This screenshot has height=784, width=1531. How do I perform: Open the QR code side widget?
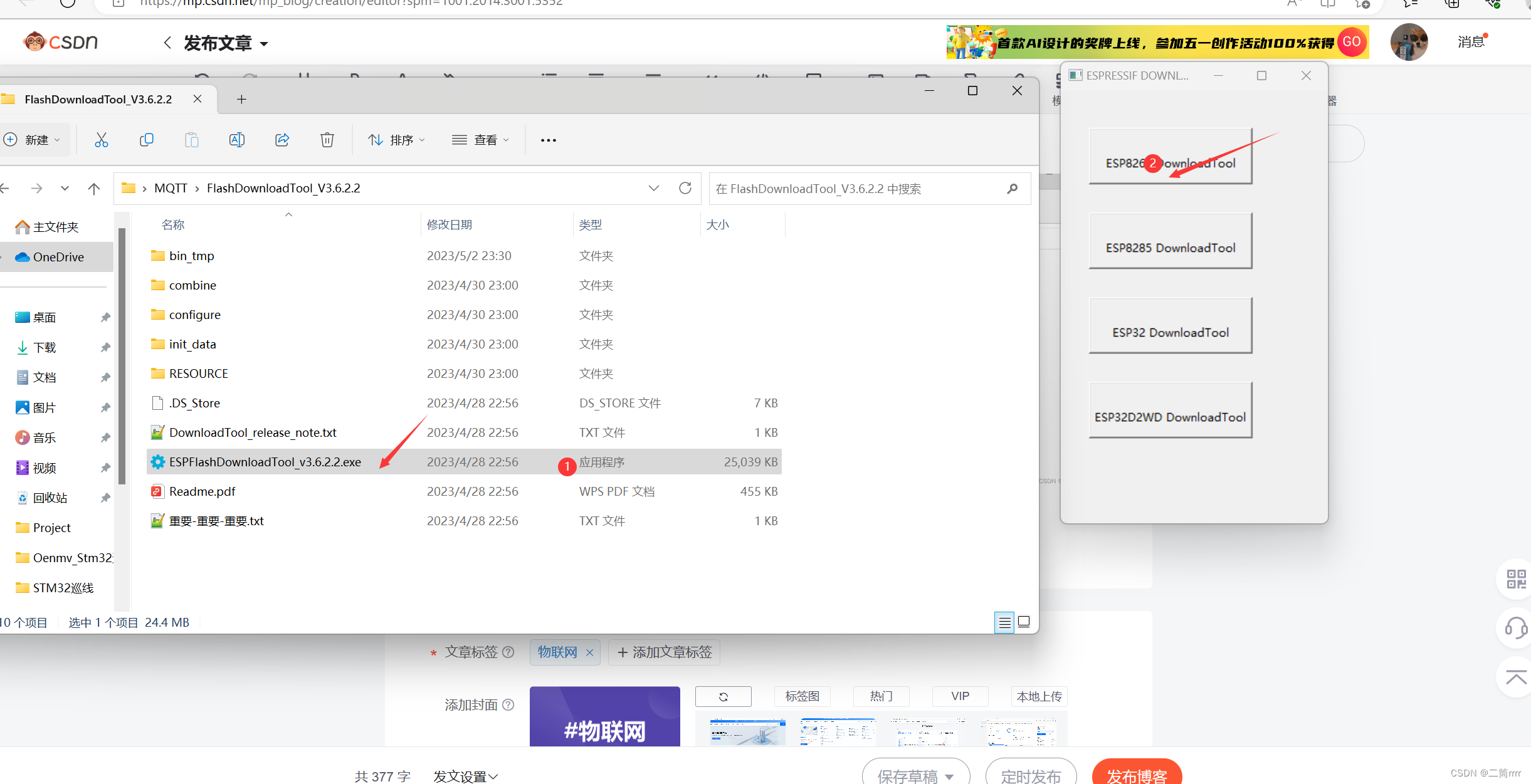click(x=1516, y=579)
